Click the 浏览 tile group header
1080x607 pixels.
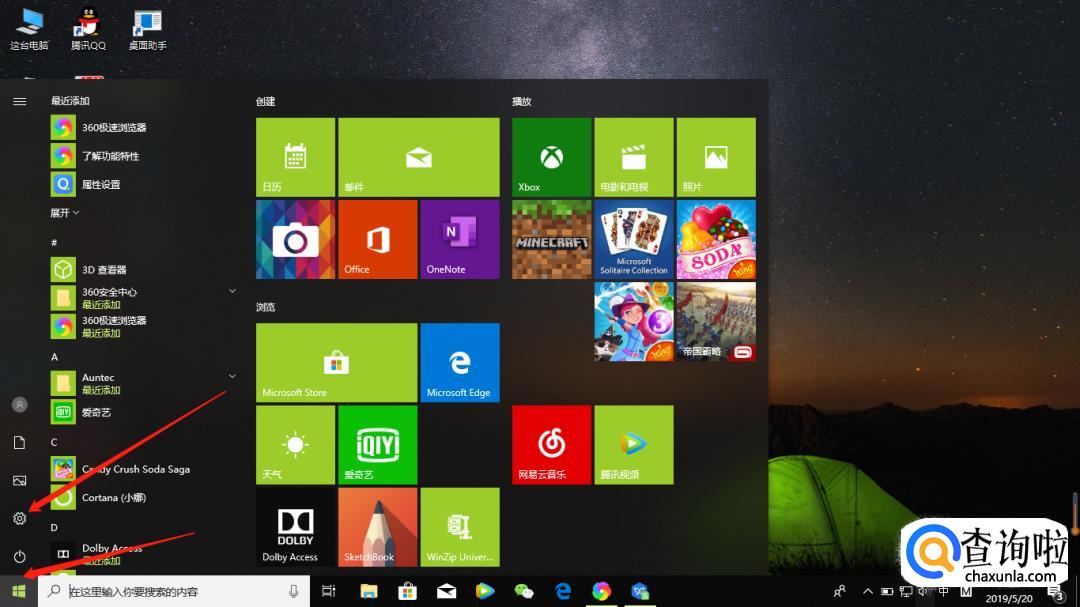click(x=266, y=307)
